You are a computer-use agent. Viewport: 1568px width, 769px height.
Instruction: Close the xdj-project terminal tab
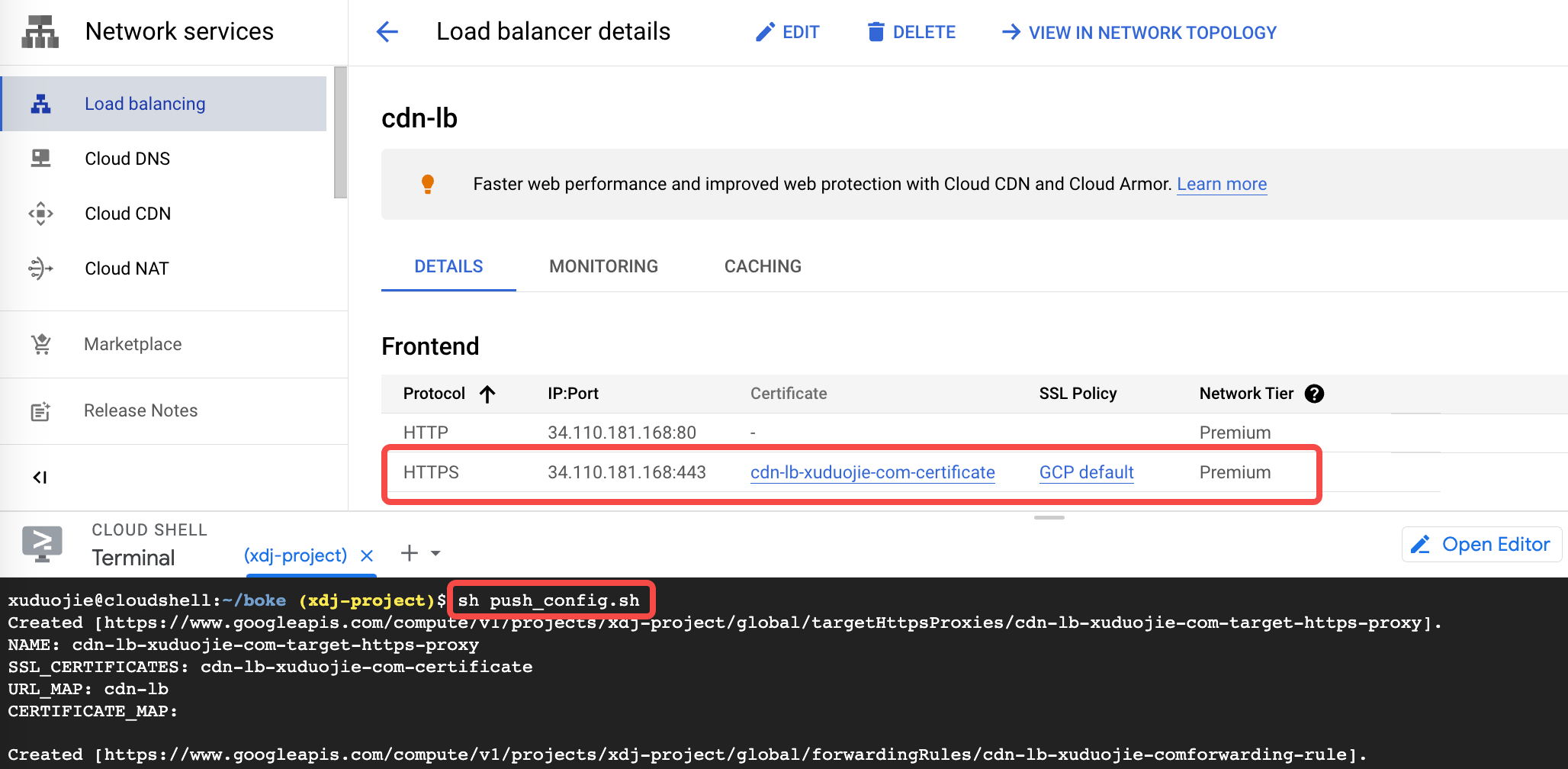click(367, 555)
